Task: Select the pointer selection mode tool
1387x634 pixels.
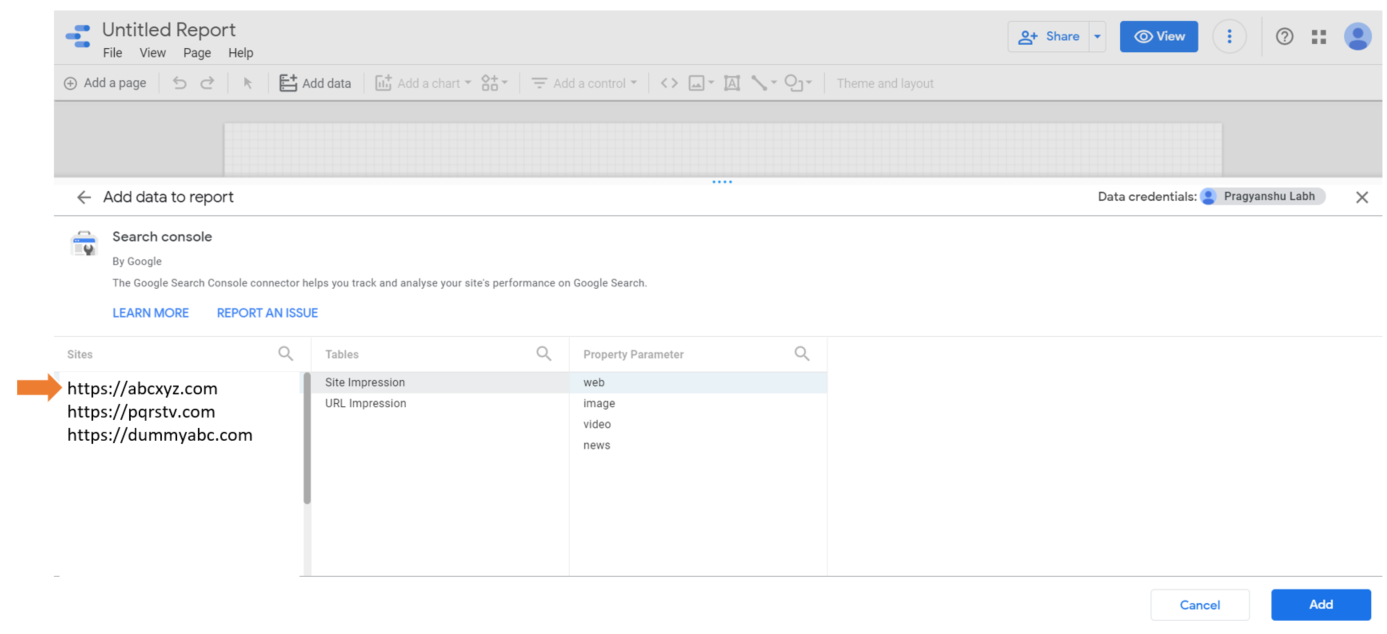Action: tap(248, 83)
